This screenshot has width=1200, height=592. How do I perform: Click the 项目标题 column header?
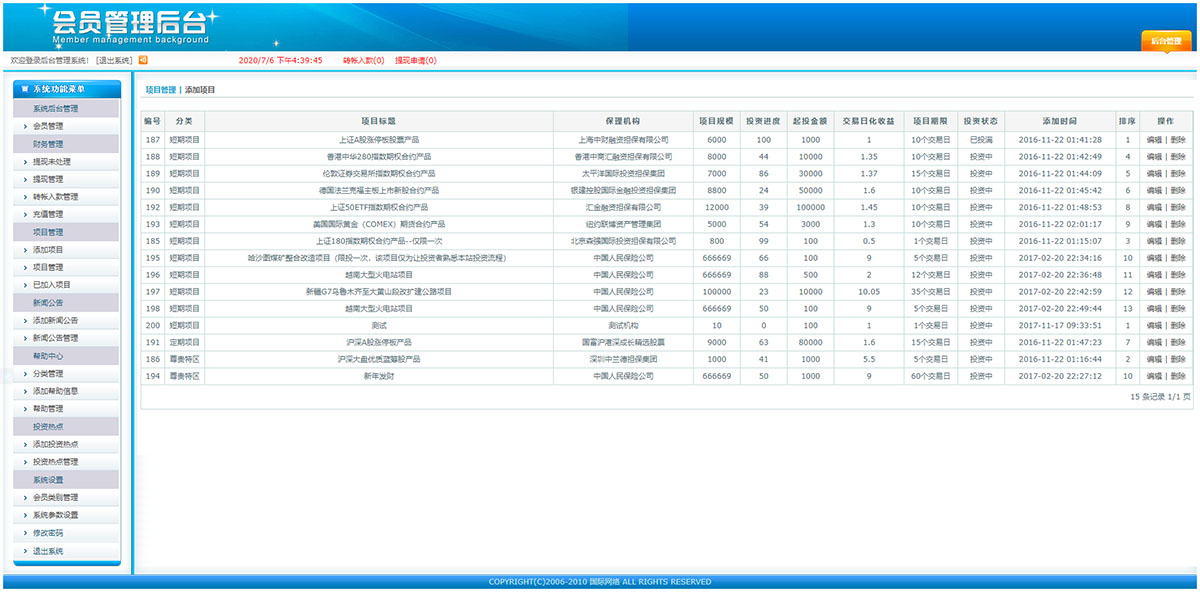tap(378, 121)
